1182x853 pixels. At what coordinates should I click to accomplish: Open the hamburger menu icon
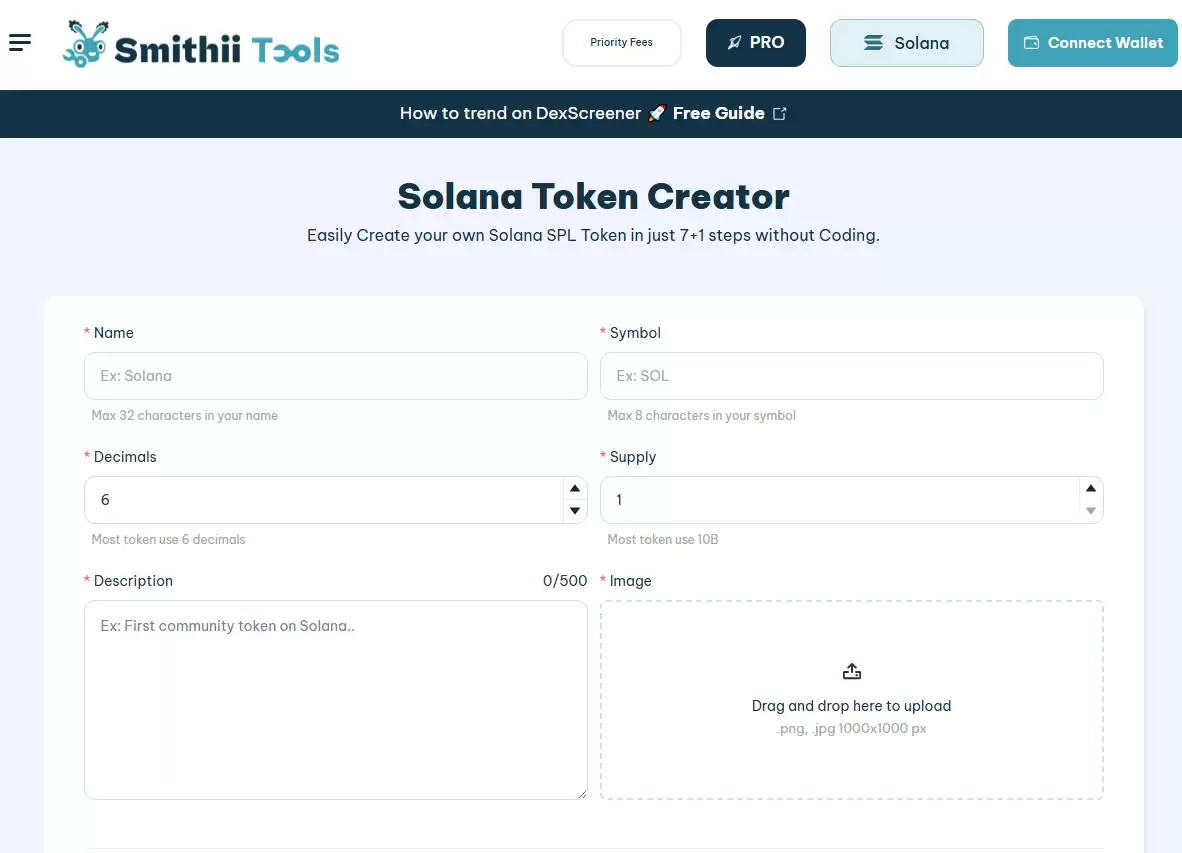tap(20, 42)
